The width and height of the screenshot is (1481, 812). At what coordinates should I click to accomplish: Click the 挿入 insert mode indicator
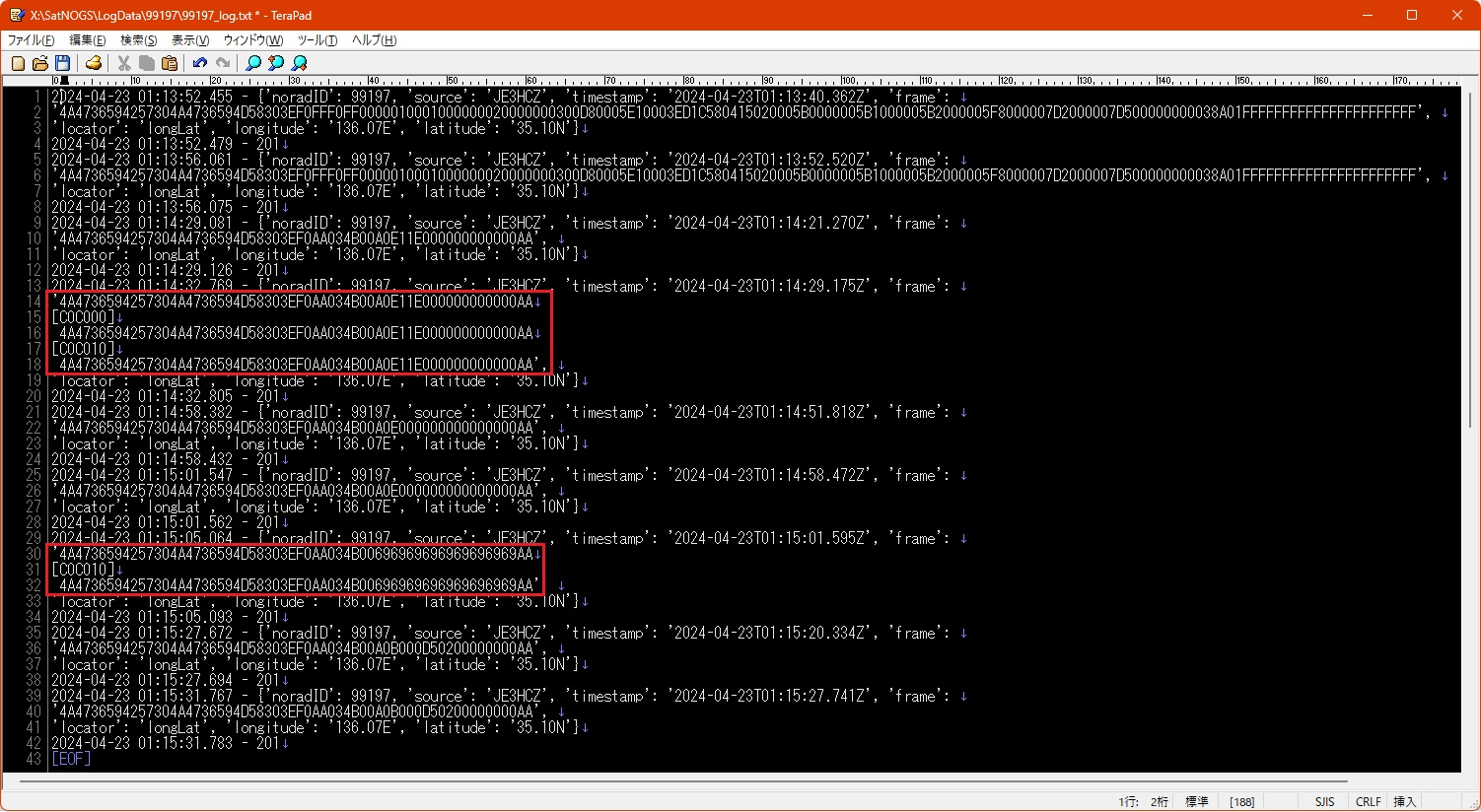(1404, 802)
